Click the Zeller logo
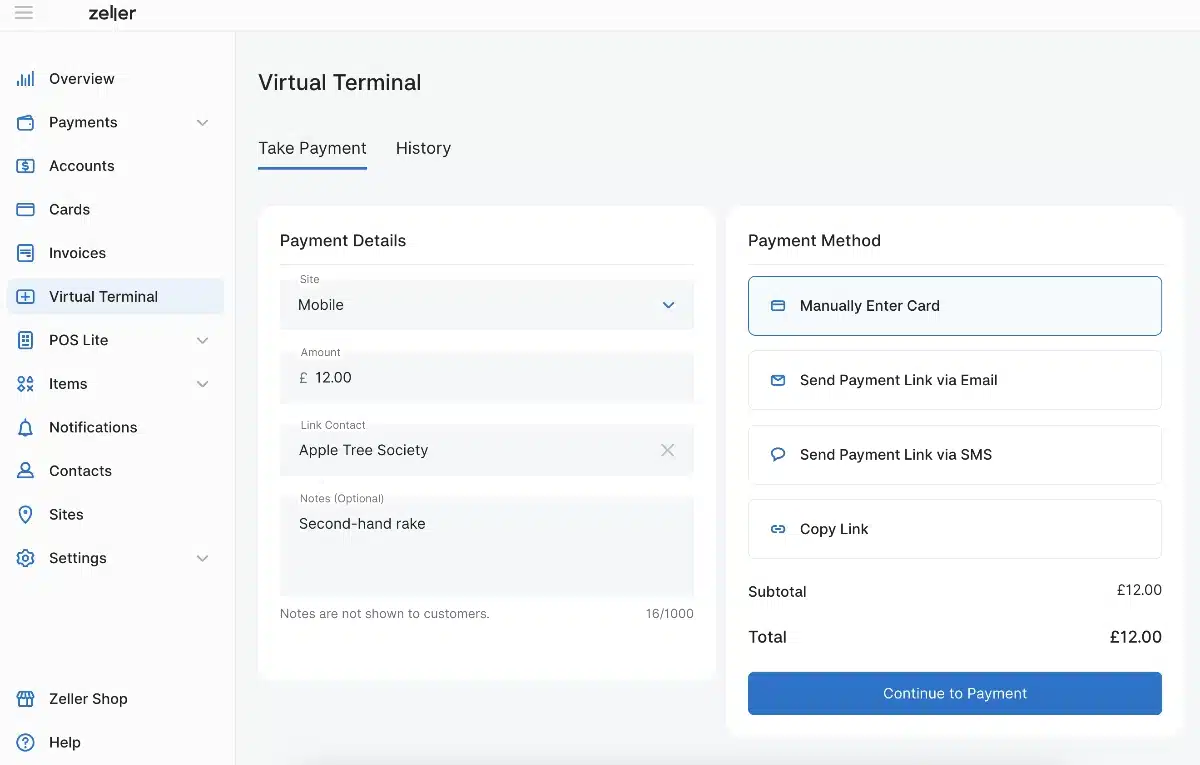 click(112, 14)
